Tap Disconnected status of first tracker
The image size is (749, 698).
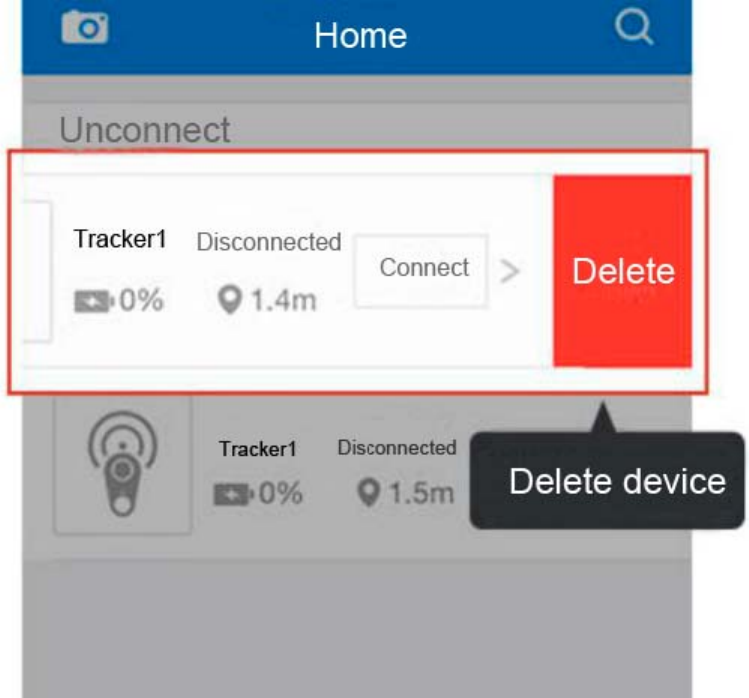269,242
